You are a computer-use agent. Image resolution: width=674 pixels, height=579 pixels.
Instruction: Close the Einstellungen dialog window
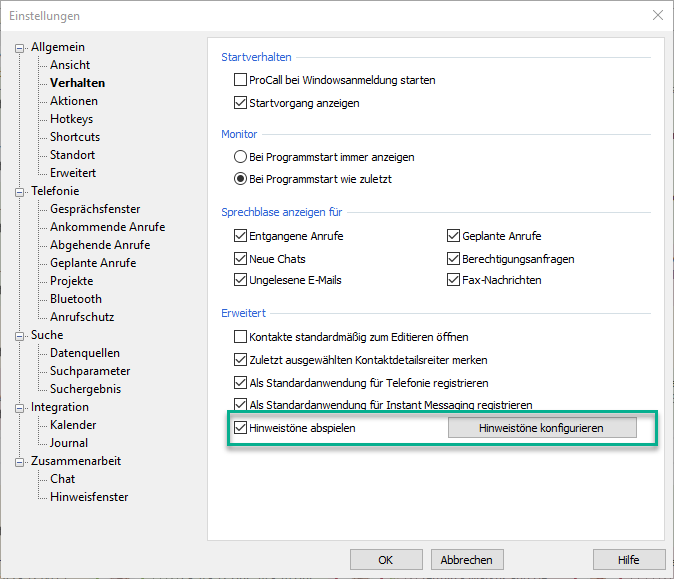click(657, 15)
